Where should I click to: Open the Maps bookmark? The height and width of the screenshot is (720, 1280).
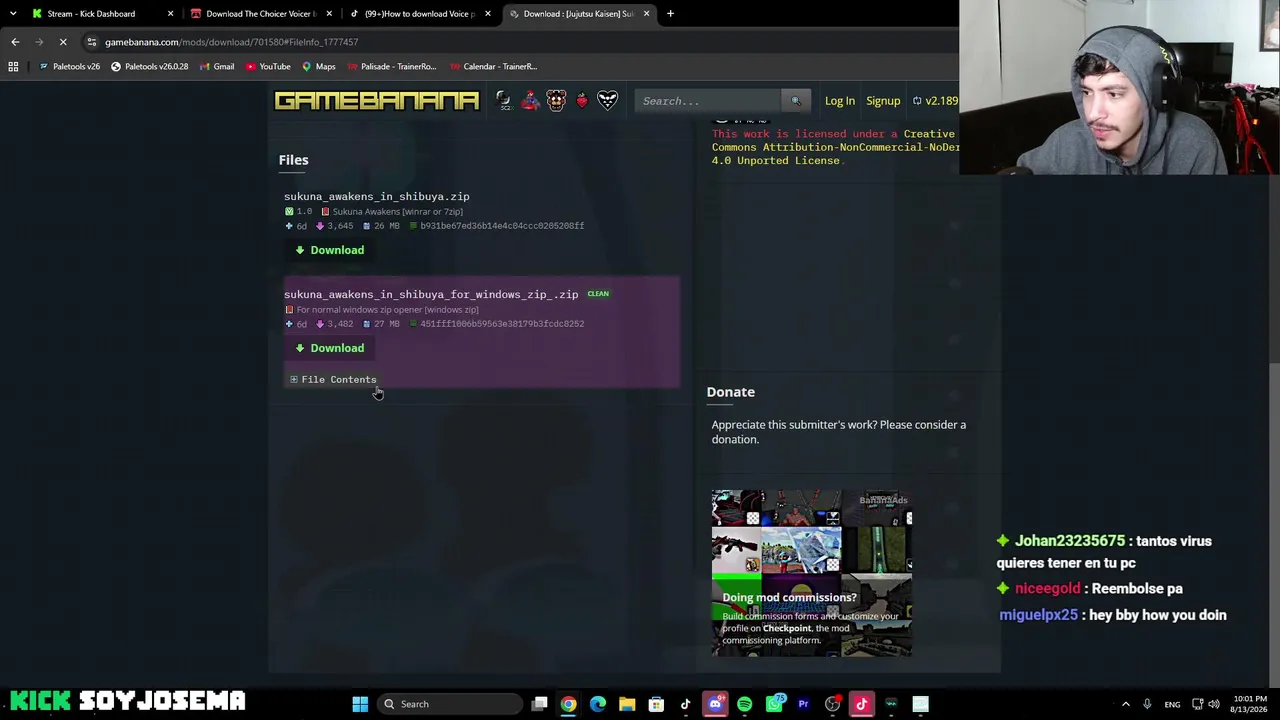[x=318, y=67]
